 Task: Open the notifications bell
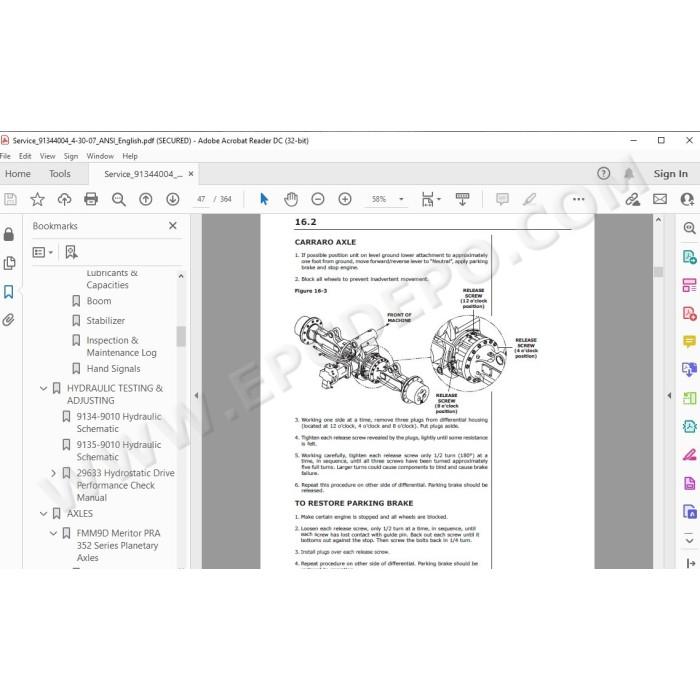click(629, 173)
